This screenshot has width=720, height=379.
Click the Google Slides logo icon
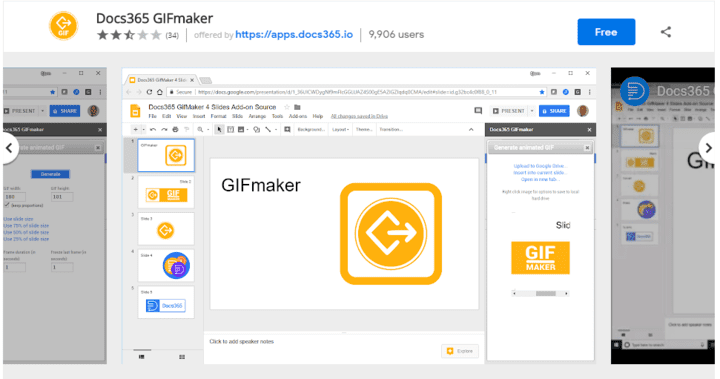(135, 111)
